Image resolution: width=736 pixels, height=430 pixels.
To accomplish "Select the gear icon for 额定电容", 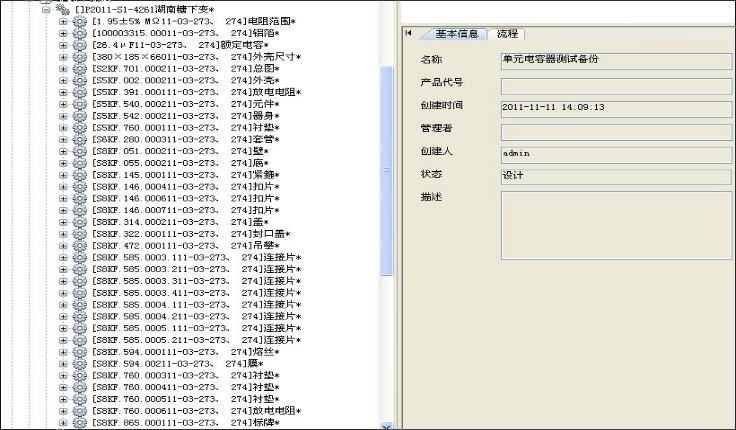I will [80, 45].
